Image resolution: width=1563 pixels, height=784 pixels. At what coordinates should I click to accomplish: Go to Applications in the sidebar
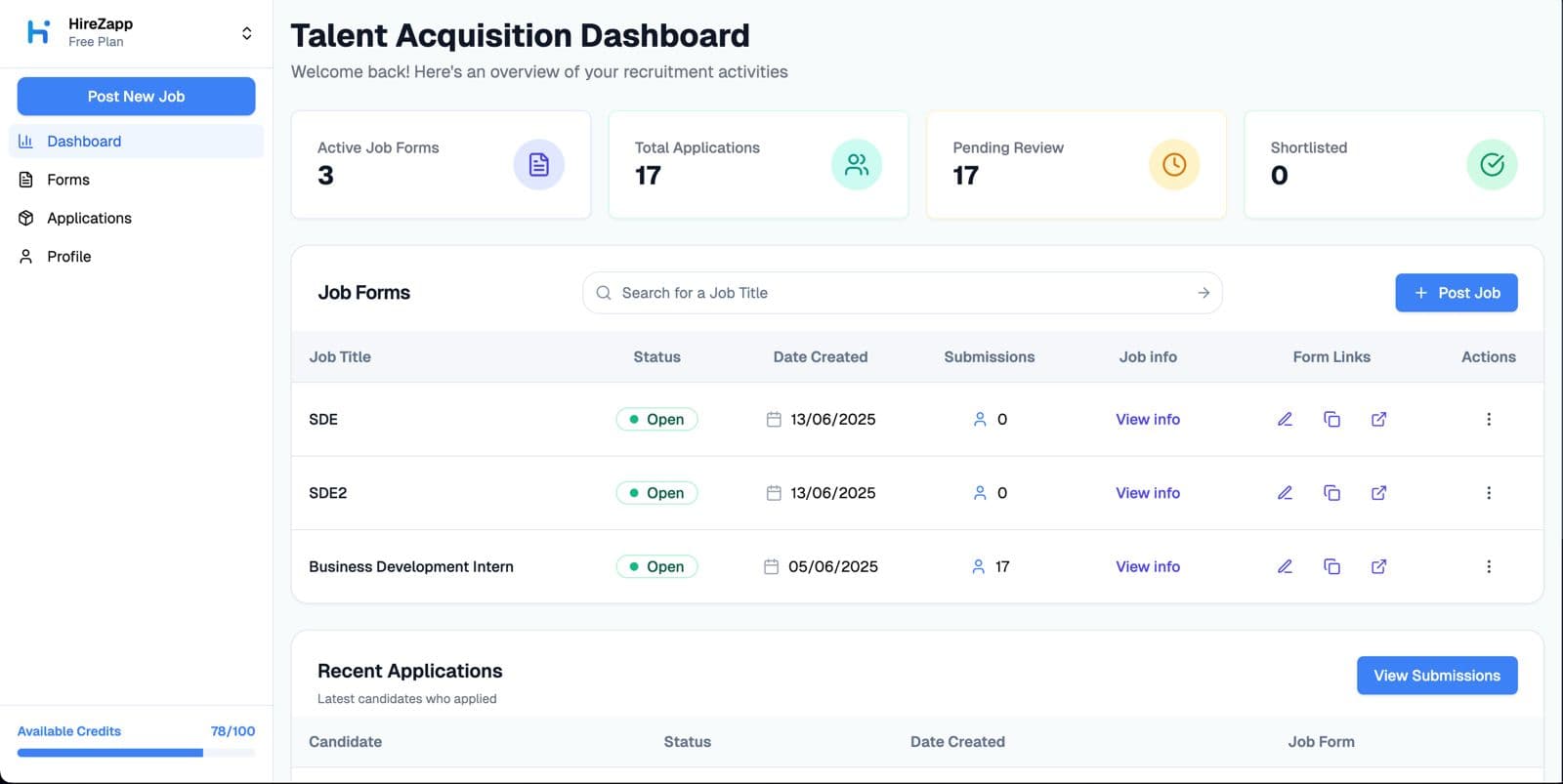[136, 218]
